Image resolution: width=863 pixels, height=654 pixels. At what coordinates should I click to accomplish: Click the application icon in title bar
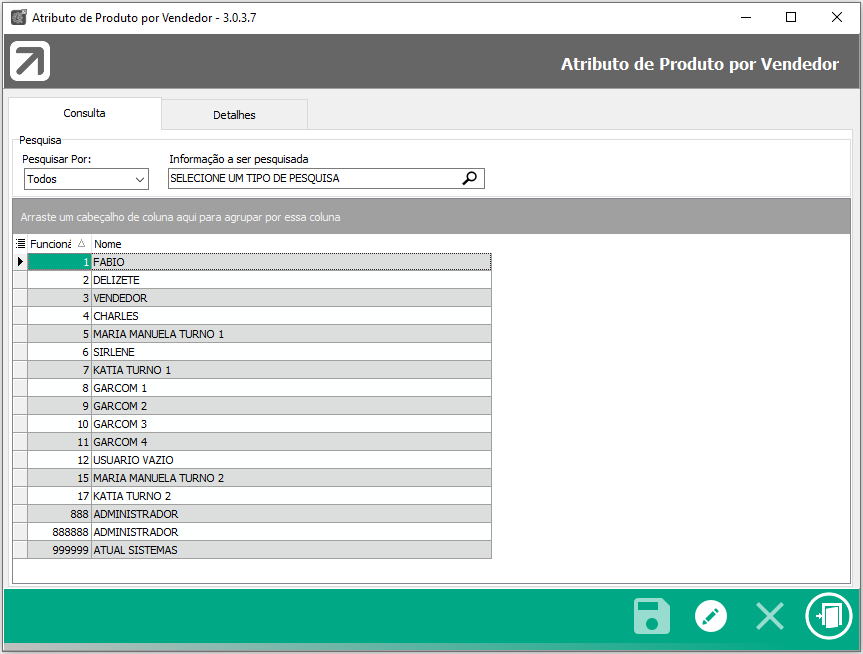point(18,17)
